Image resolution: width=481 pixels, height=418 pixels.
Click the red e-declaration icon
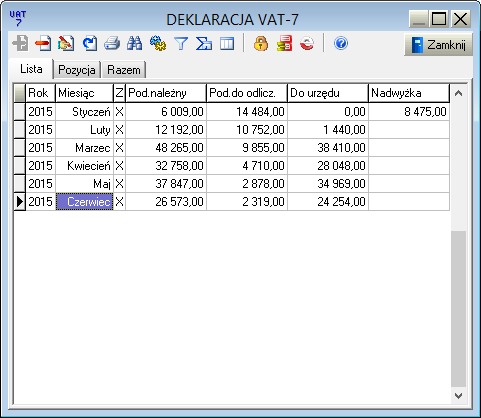(x=307, y=44)
